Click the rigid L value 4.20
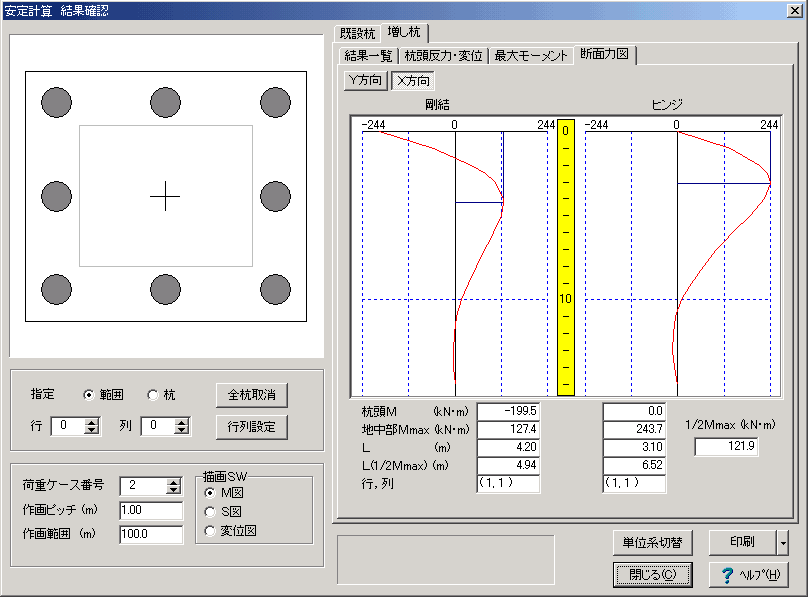Image resolution: width=808 pixels, height=597 pixels. click(x=508, y=448)
